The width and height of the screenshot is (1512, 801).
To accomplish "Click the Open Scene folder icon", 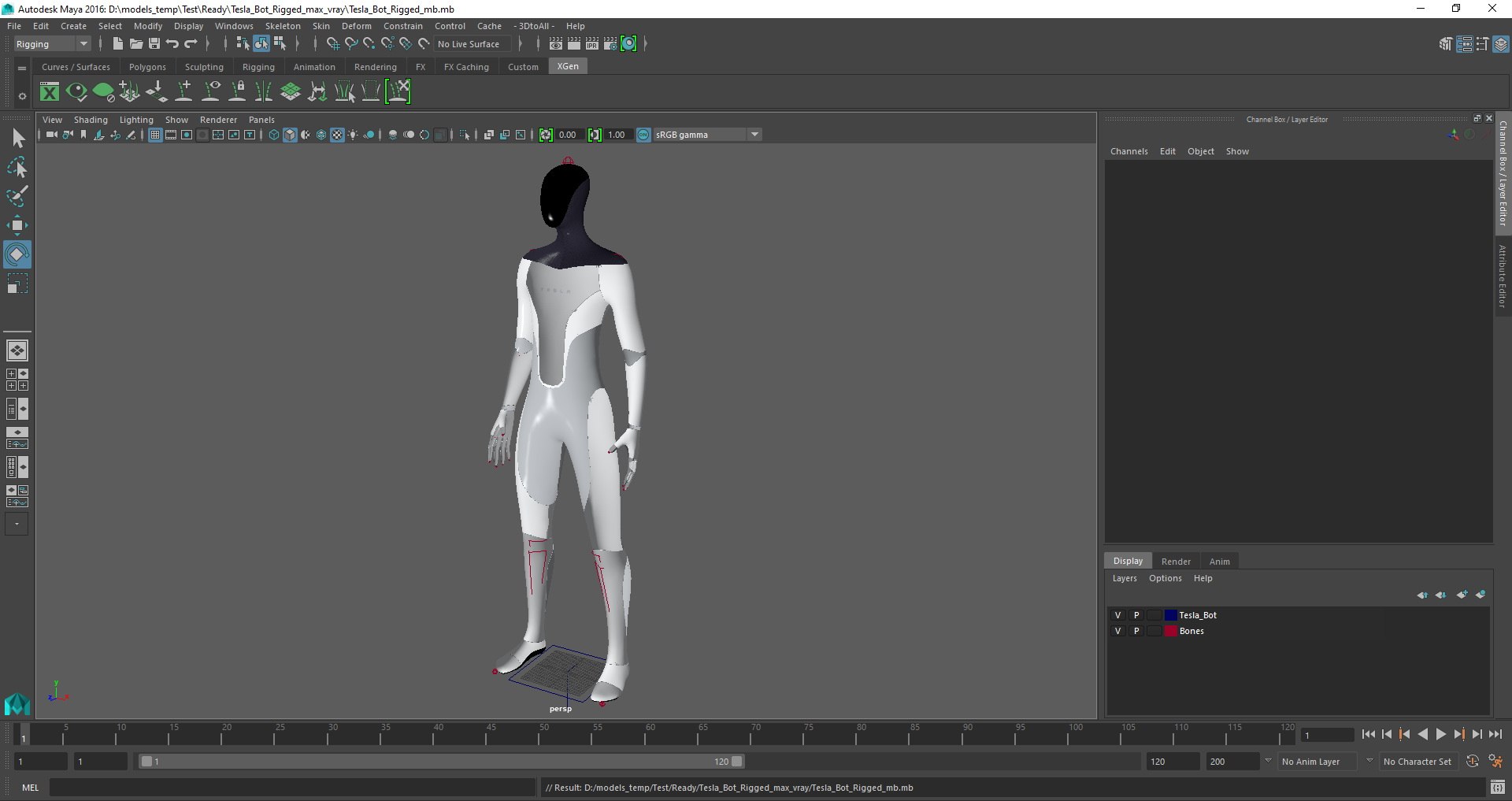I will pyautogui.click(x=135, y=44).
